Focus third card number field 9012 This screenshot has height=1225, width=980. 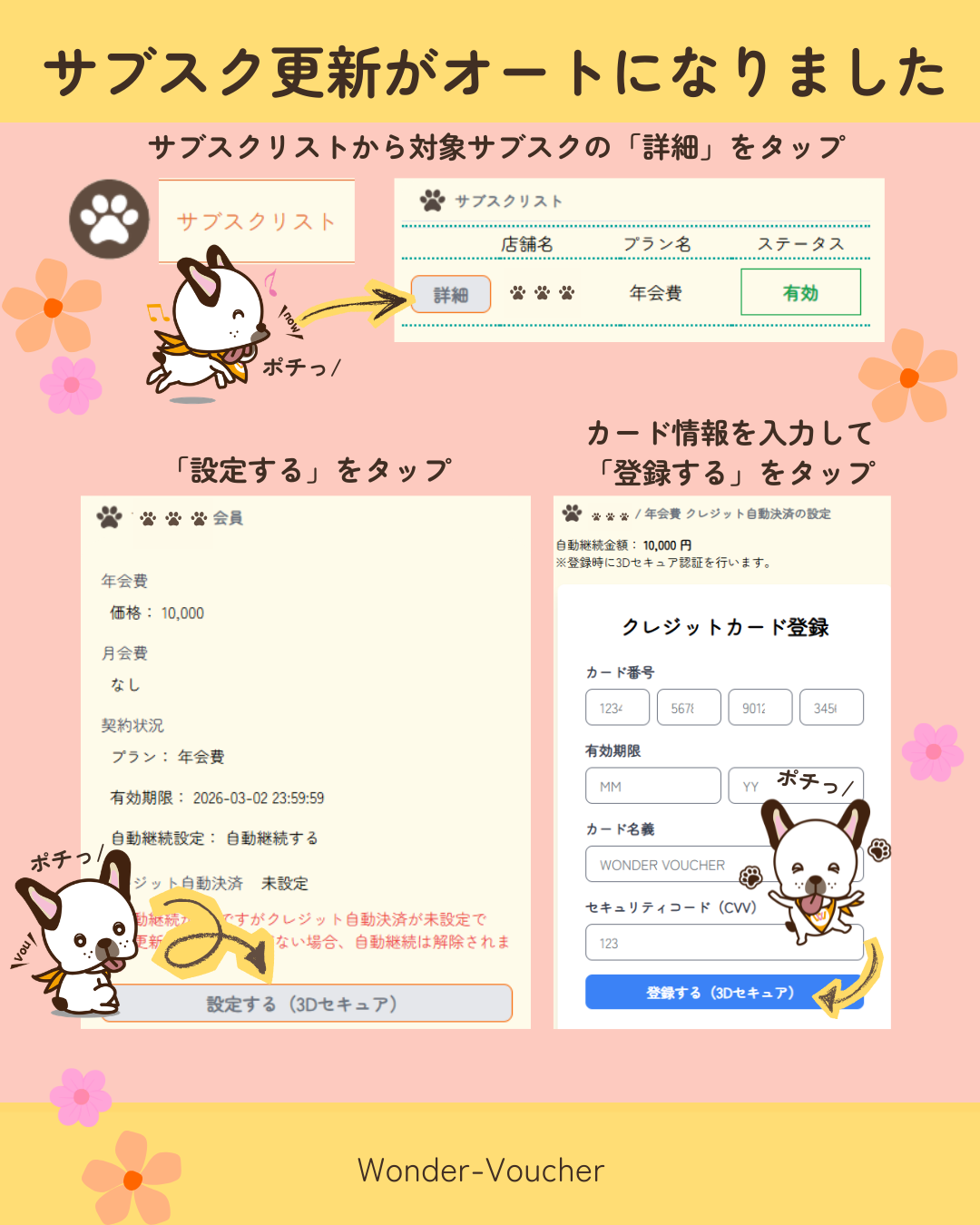[760, 708]
